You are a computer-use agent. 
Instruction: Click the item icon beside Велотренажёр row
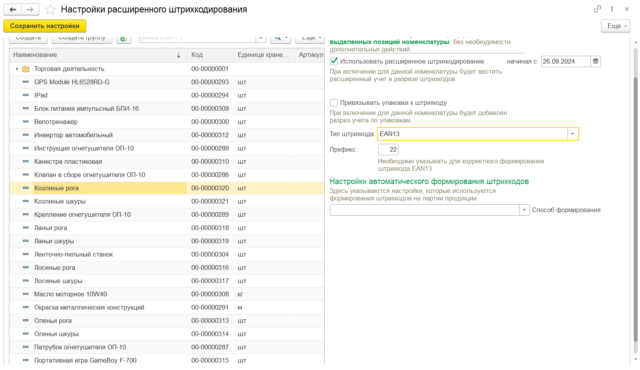pos(26,122)
